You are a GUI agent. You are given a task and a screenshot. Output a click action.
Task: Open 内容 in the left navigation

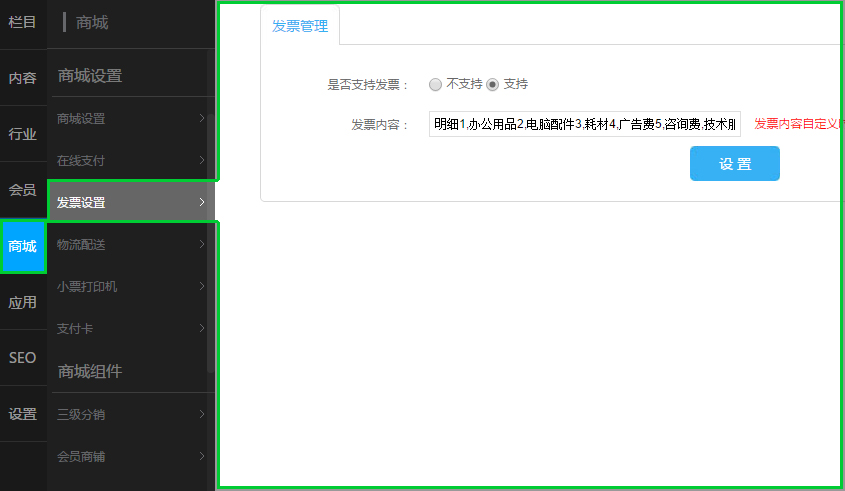pos(23,78)
